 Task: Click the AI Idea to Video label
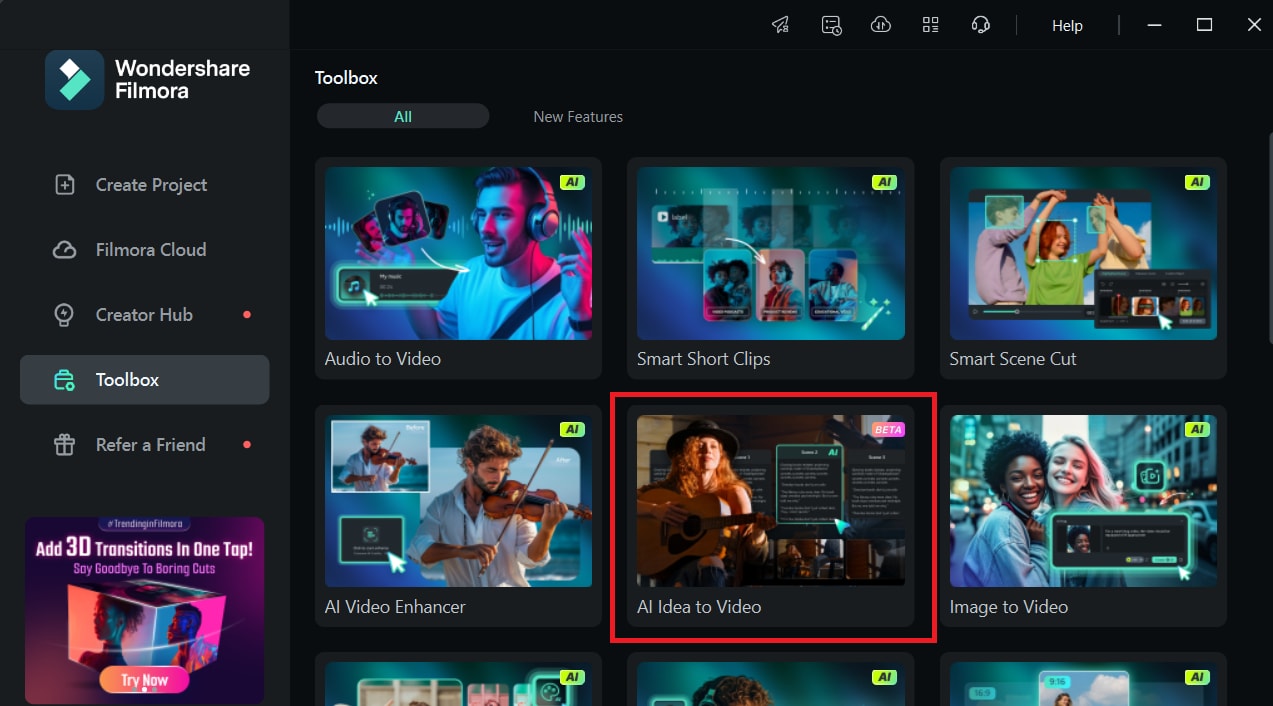coord(699,606)
